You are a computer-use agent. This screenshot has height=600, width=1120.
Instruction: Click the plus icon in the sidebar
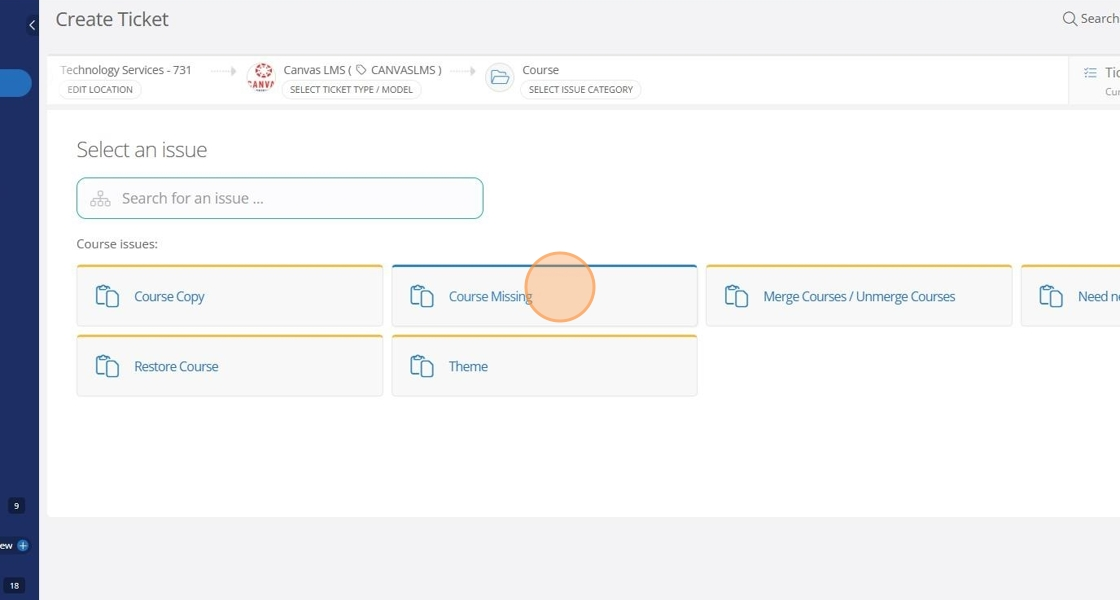click(23, 546)
